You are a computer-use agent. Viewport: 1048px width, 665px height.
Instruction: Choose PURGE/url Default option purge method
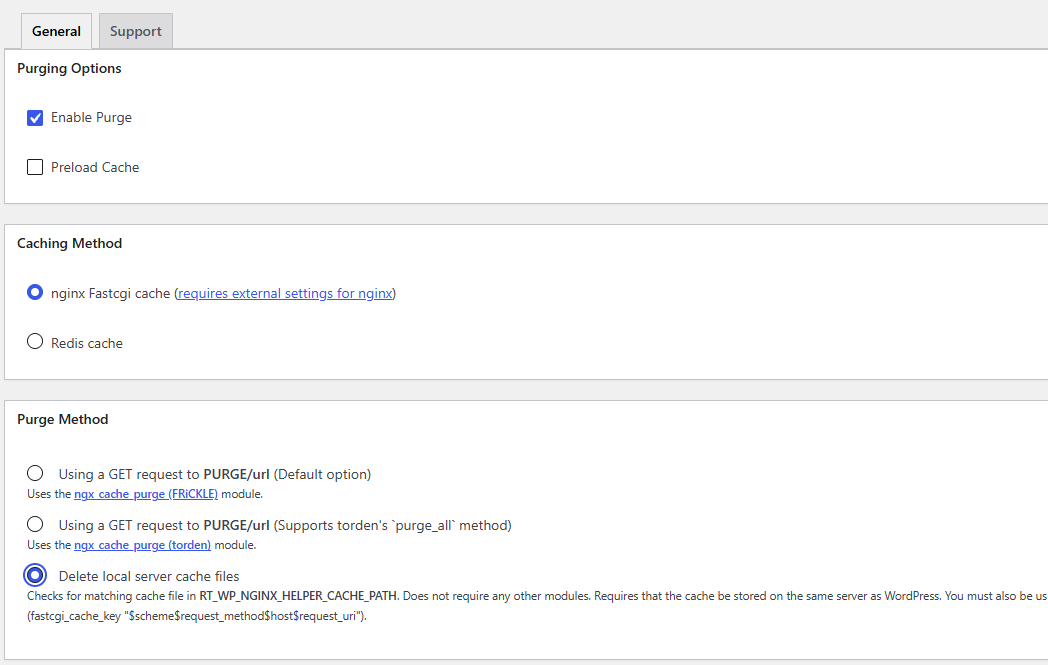pyautogui.click(x=35, y=474)
